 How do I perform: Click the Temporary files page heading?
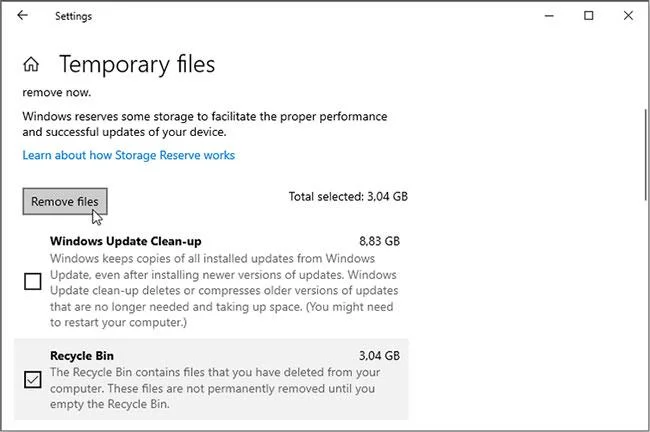pyautogui.click(x=137, y=65)
